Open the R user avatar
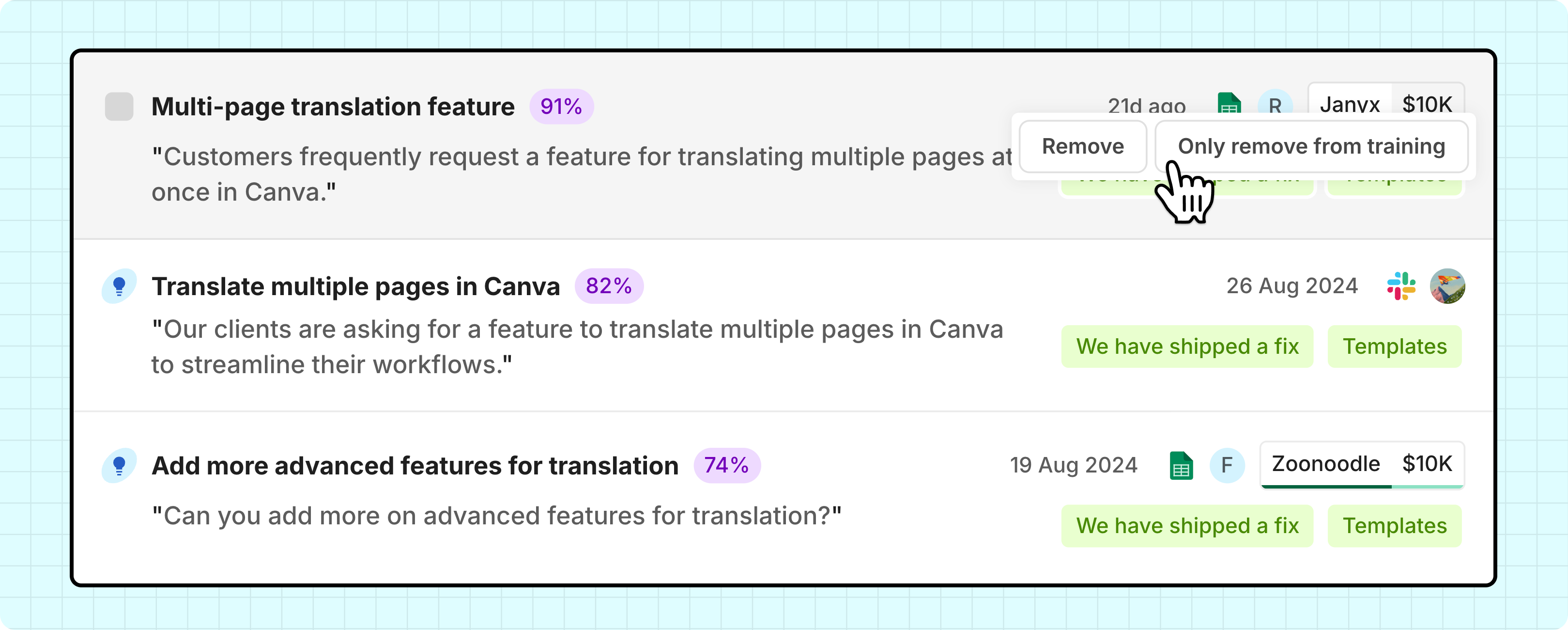 click(1275, 104)
